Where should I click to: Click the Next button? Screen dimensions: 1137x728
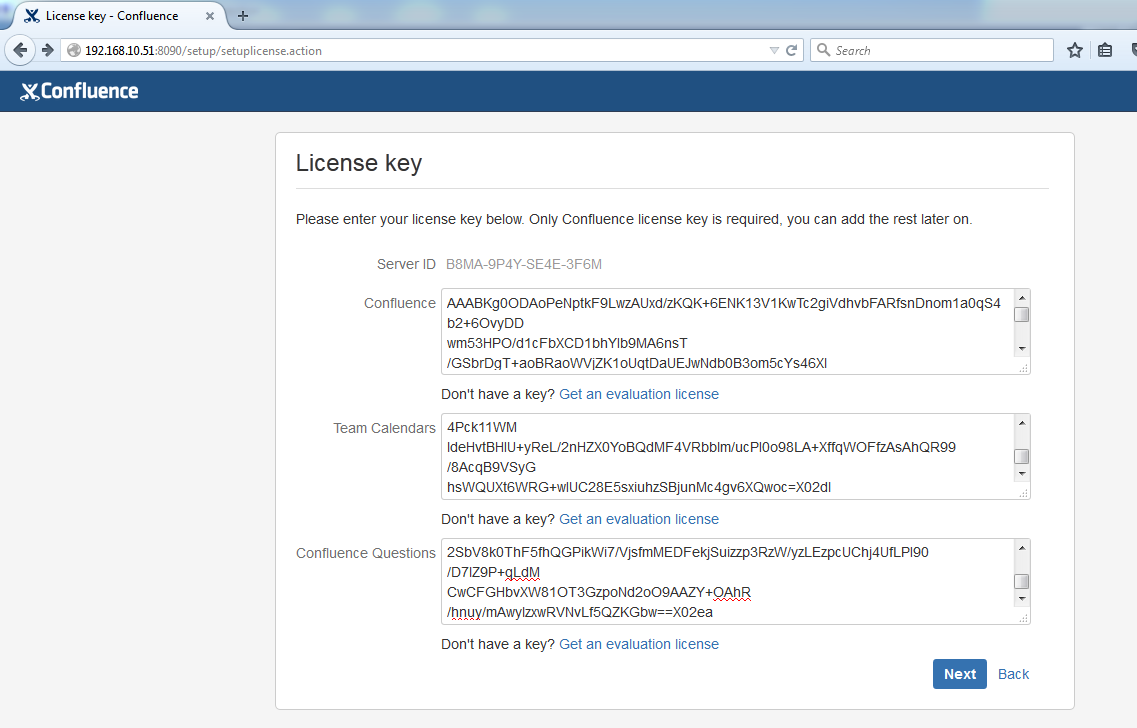[959, 674]
